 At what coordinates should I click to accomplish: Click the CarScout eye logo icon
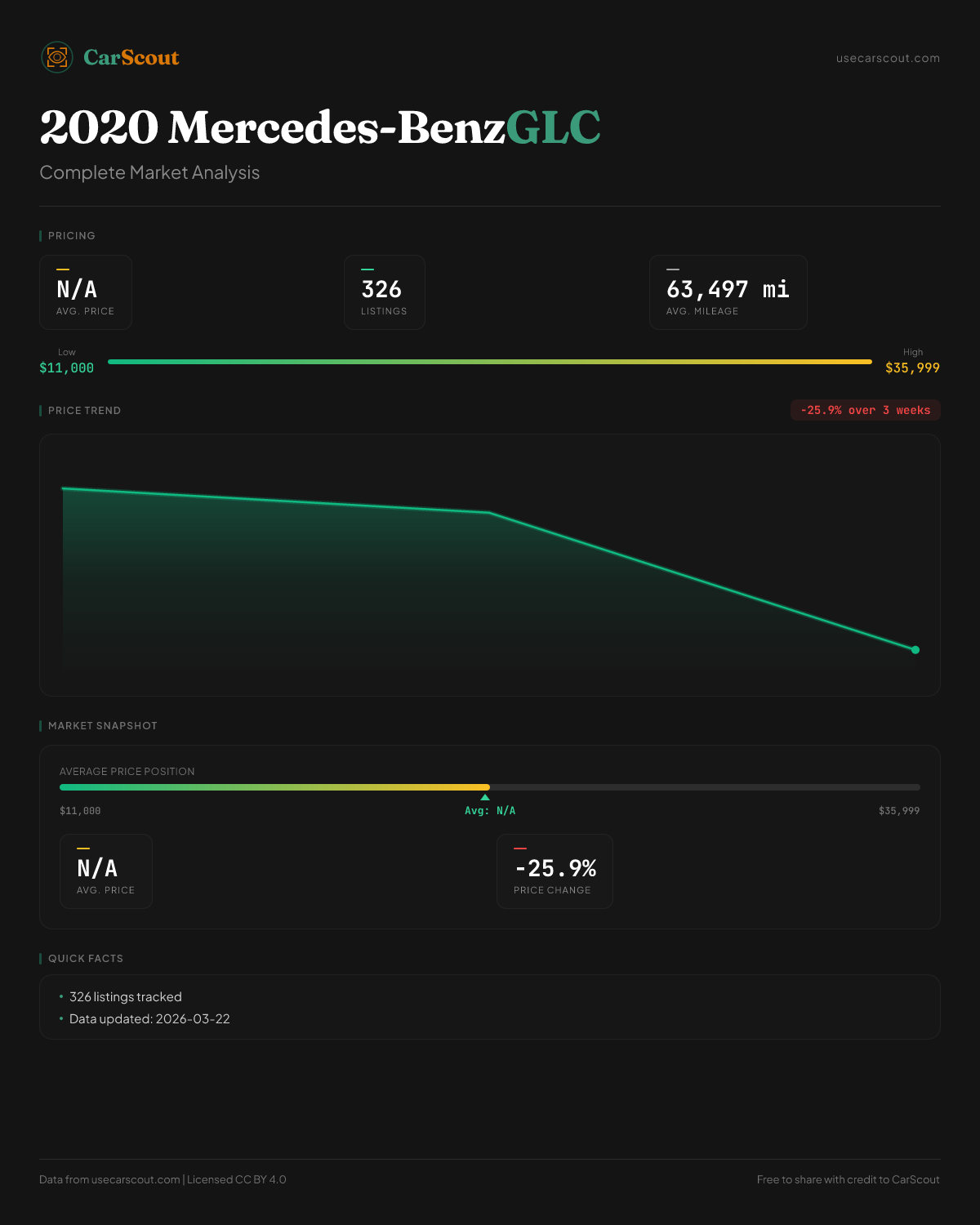tap(57, 57)
